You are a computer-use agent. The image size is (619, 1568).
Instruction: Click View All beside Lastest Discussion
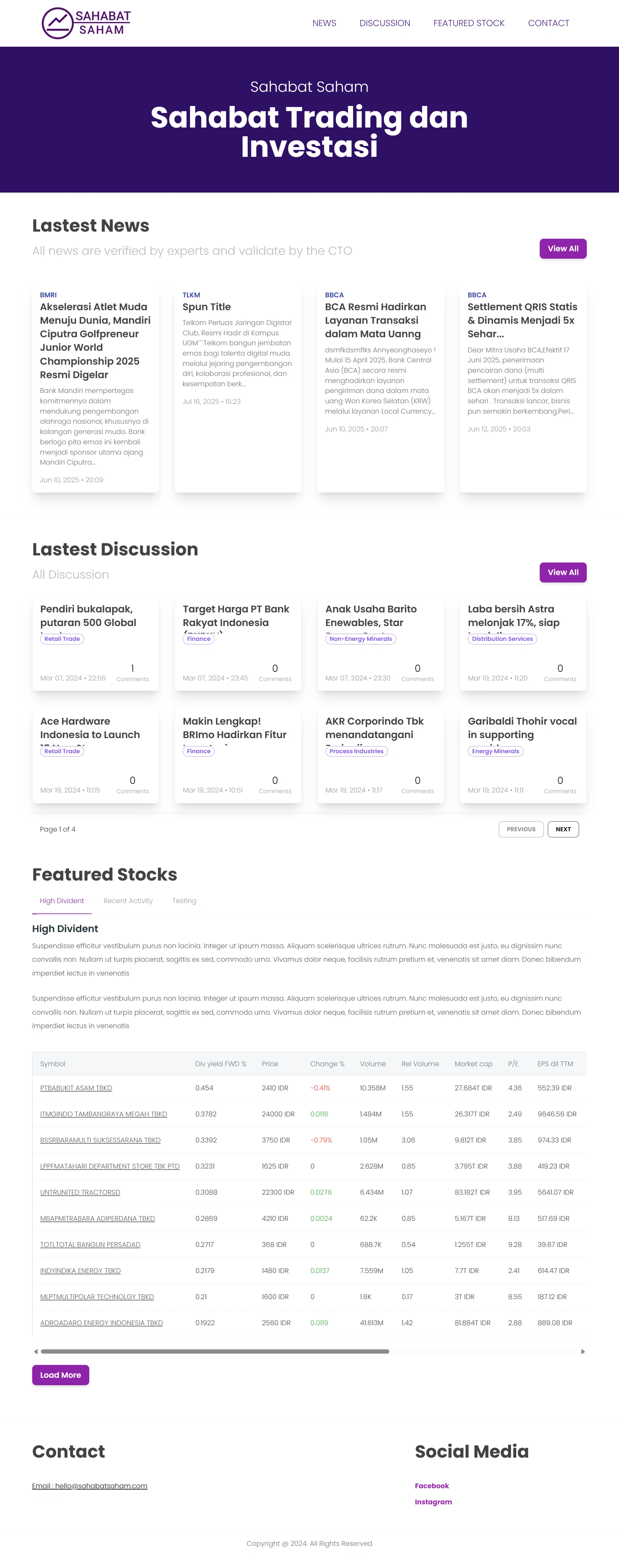click(x=562, y=572)
